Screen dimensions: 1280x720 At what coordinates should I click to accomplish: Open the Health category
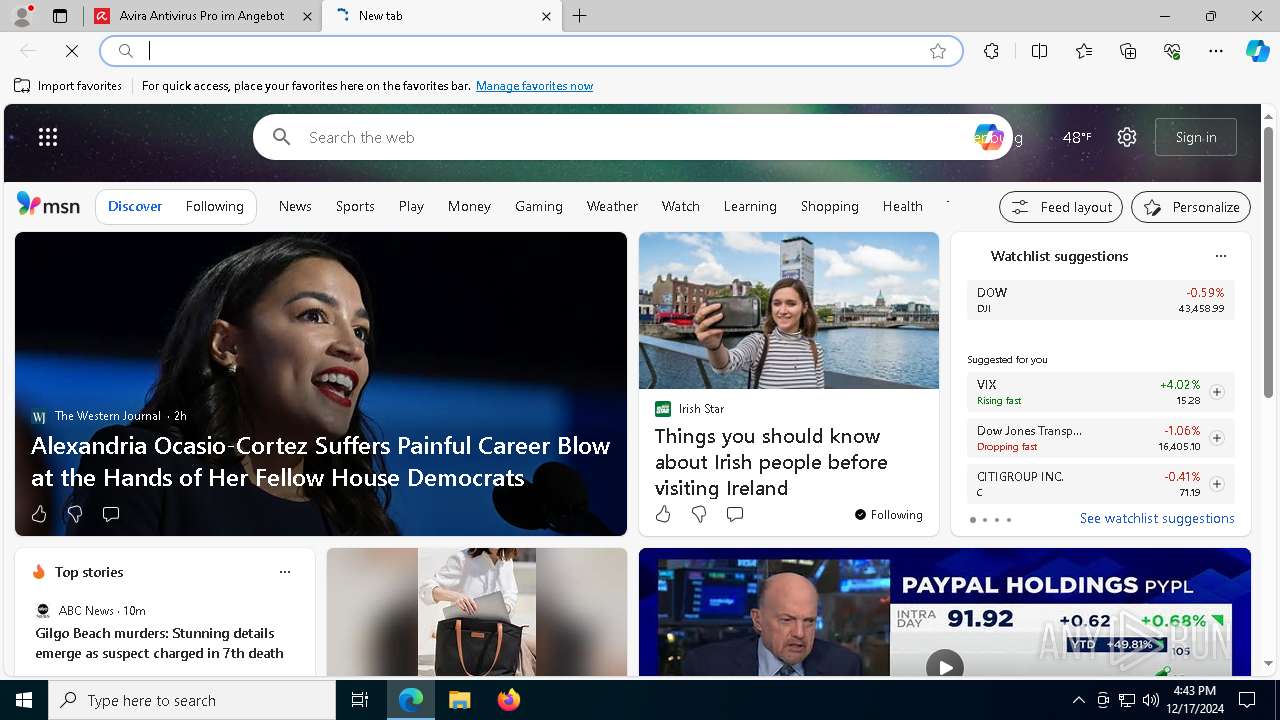pyautogui.click(x=902, y=206)
